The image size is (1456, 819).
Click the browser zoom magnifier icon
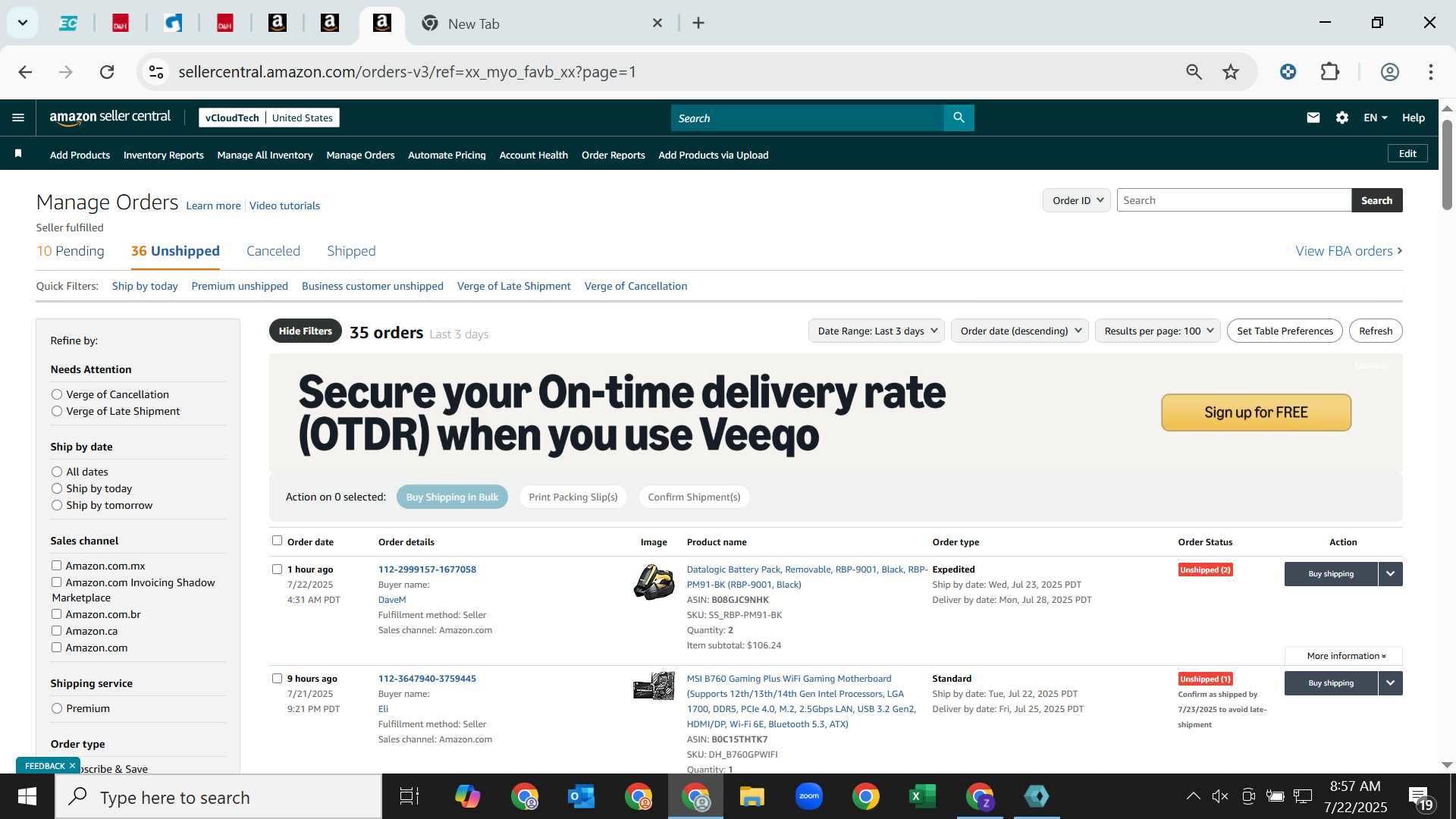(1194, 72)
